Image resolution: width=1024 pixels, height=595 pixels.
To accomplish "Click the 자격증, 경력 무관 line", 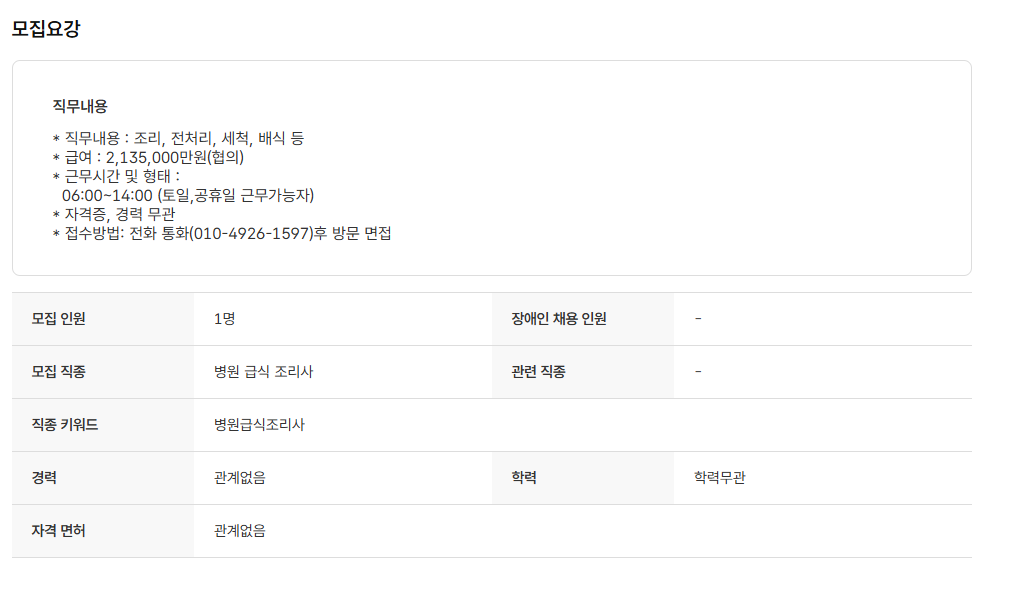I will tap(113, 214).
